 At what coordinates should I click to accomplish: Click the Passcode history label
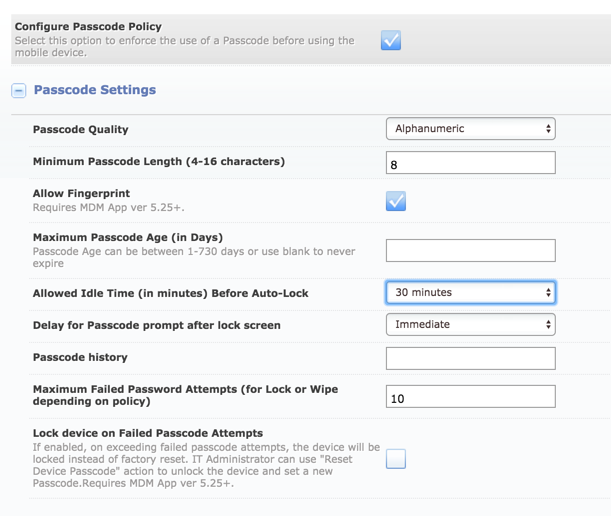80,357
